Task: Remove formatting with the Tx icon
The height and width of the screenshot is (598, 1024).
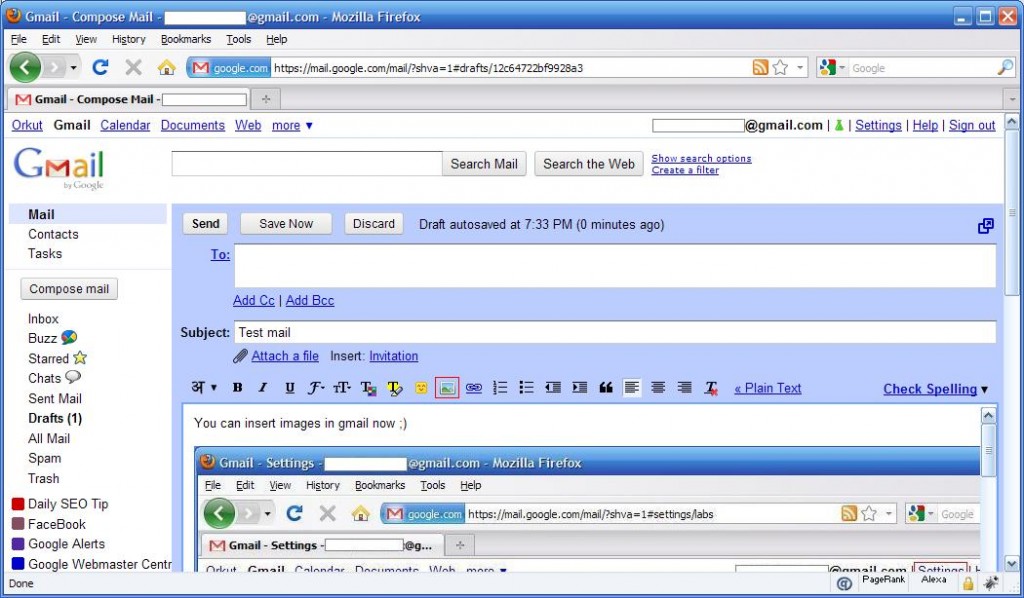Action: click(711, 388)
